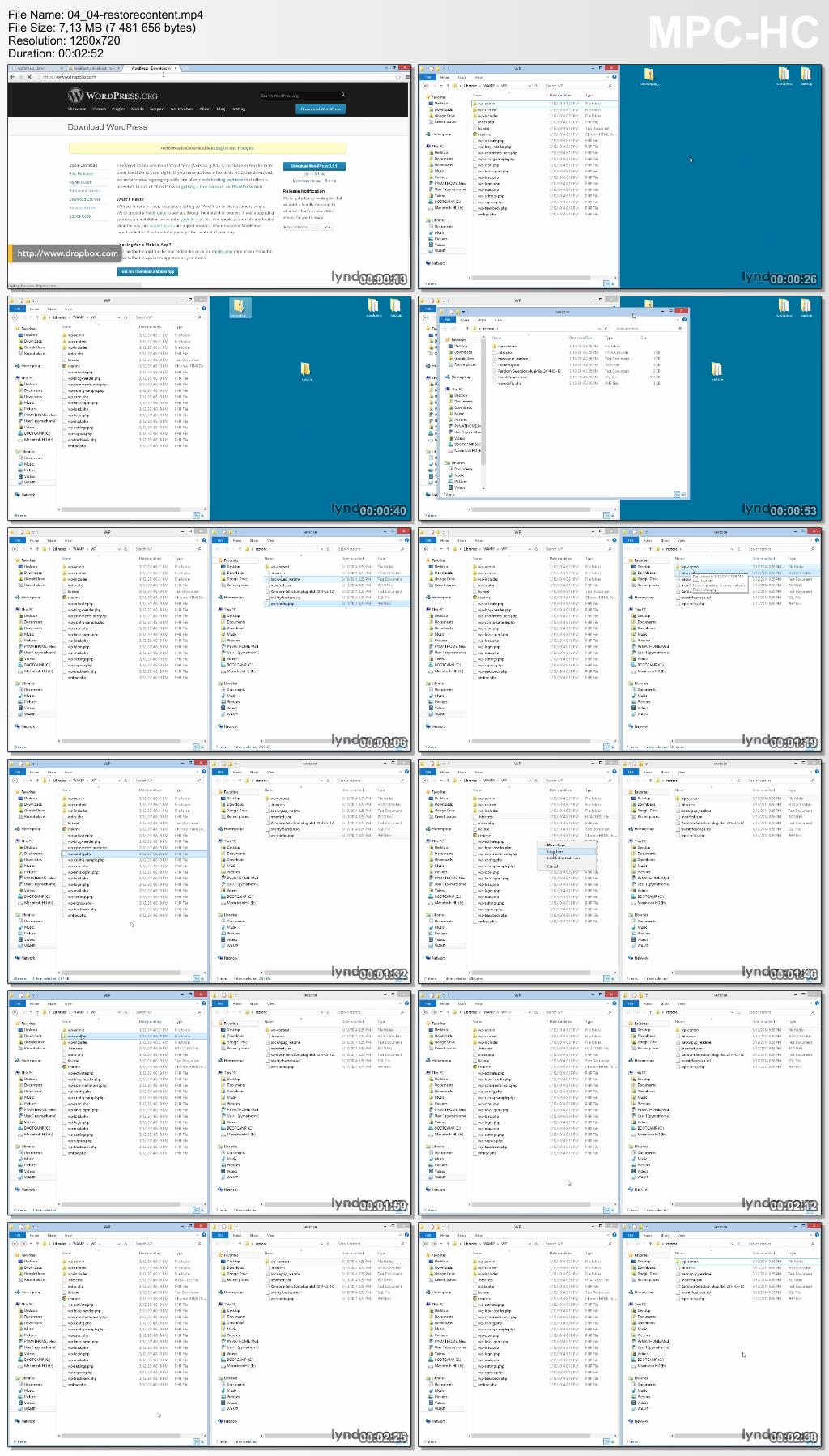Open the Plugins nav link on WordPress.org page
The height and width of the screenshot is (1456, 829).
coord(118,109)
